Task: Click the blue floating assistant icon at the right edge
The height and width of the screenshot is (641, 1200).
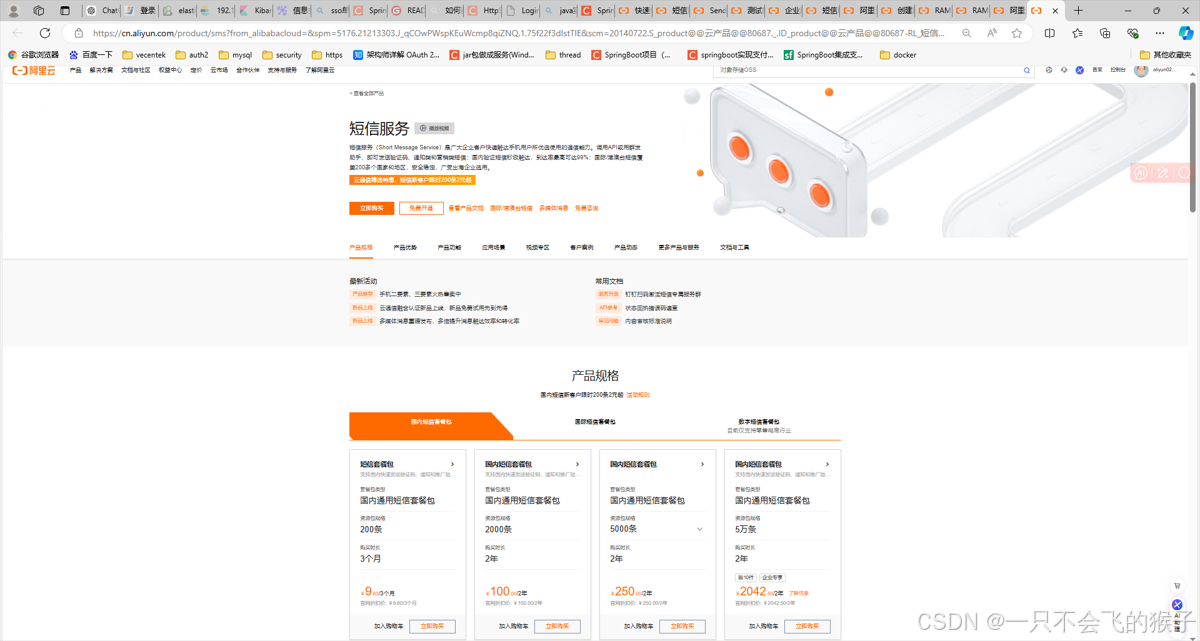Action: (1177, 605)
